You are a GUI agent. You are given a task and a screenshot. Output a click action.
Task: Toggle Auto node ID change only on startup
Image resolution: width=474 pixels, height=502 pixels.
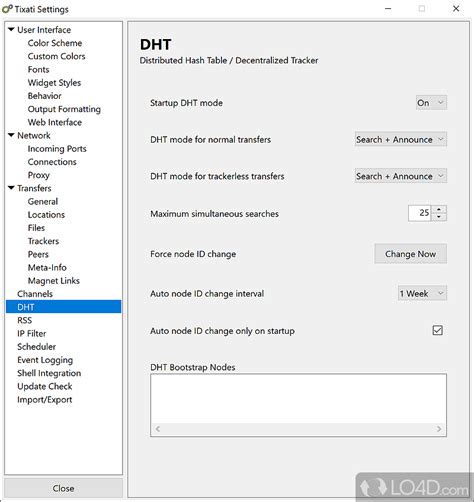pos(437,330)
